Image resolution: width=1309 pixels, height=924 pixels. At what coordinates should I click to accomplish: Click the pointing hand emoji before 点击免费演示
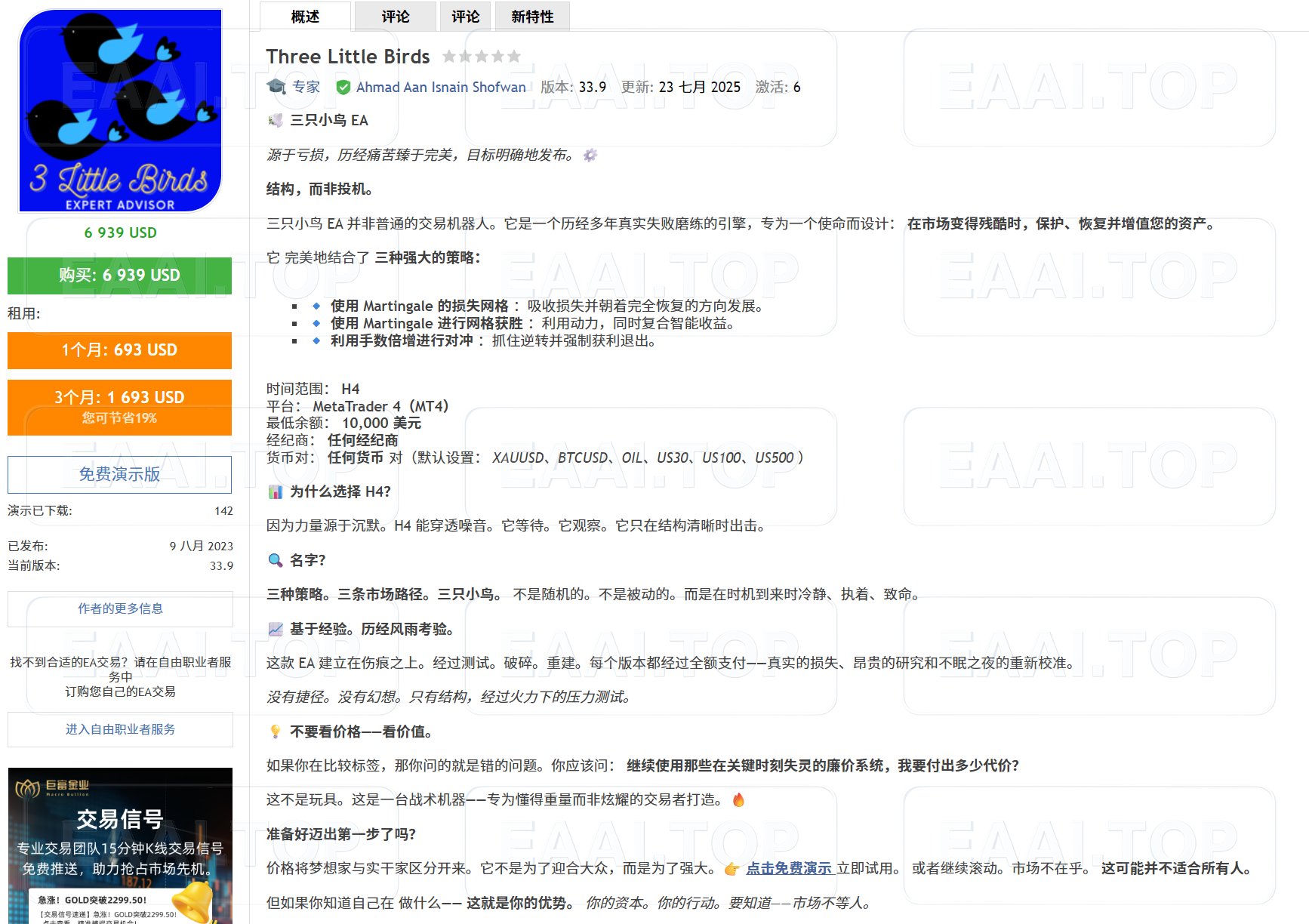(731, 869)
